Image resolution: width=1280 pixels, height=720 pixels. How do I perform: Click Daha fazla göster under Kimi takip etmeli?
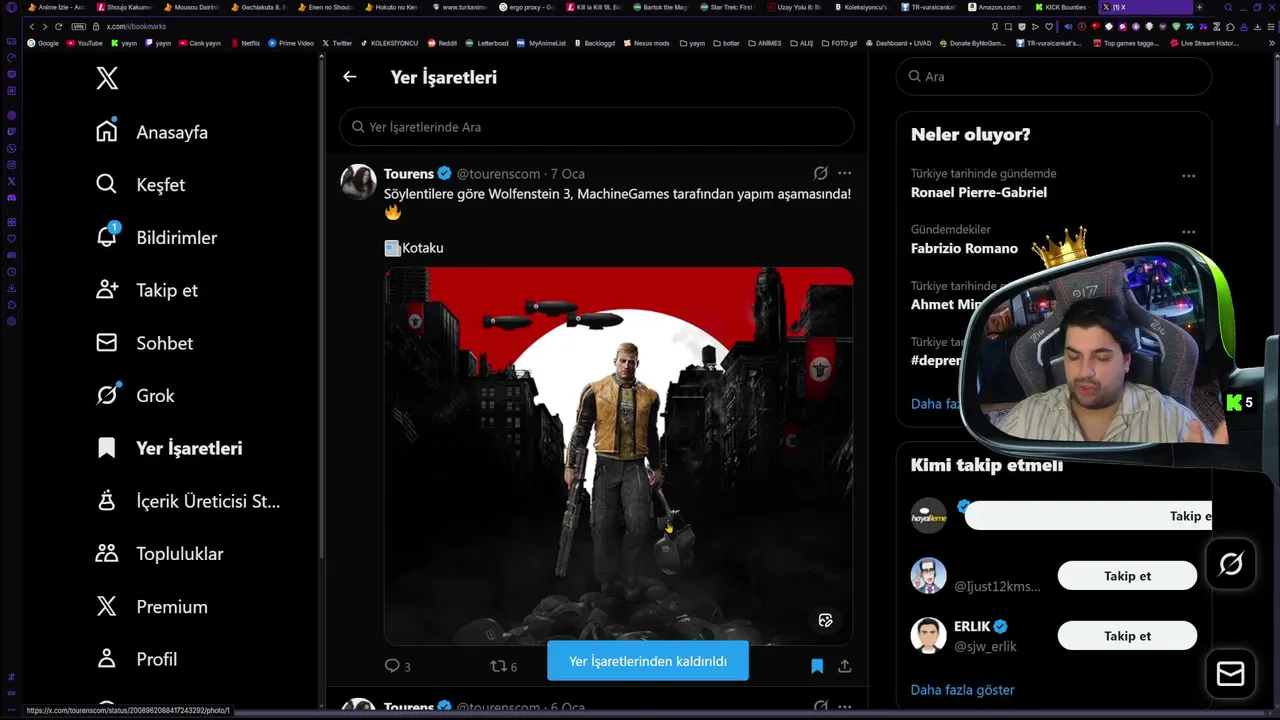tap(962, 690)
